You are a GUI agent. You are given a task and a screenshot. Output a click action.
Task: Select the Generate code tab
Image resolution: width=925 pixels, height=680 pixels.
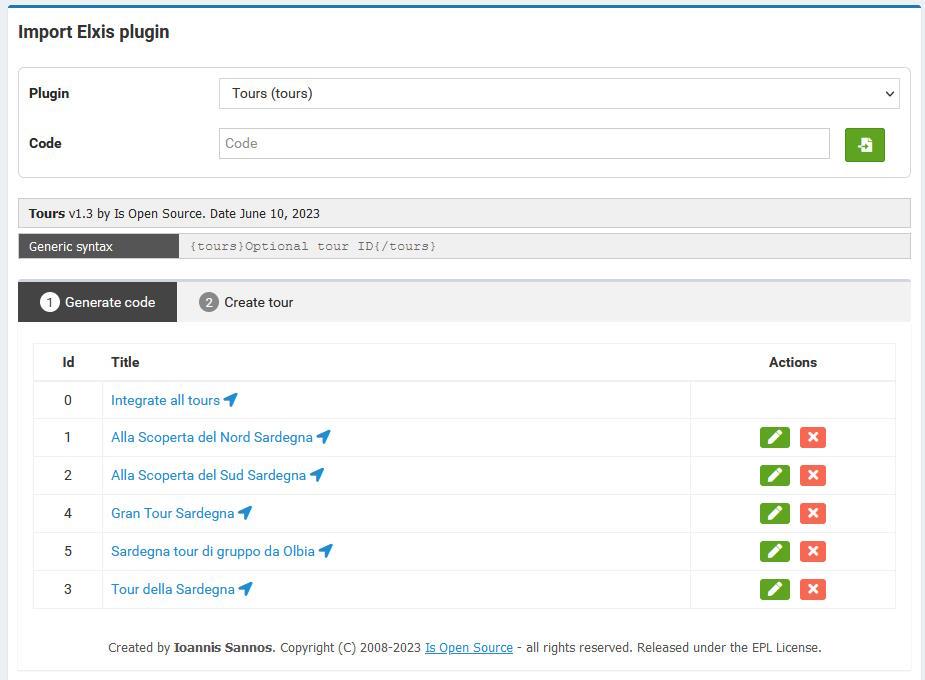(x=97, y=302)
